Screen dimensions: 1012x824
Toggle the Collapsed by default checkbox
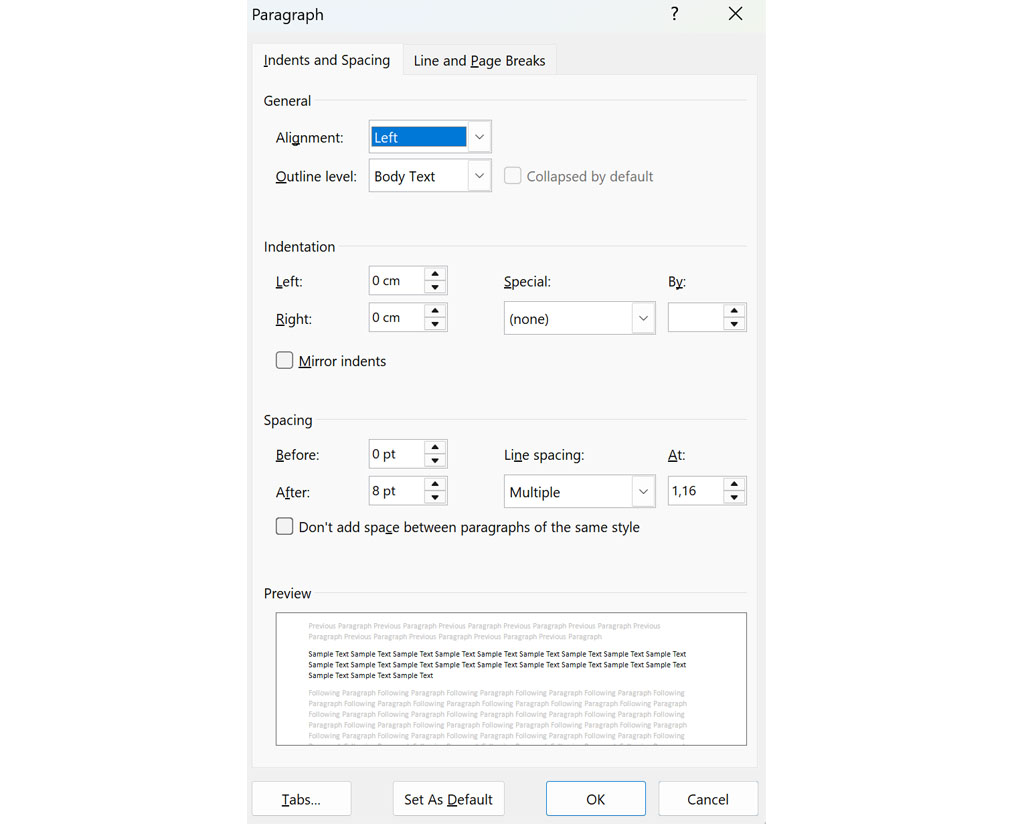click(x=512, y=175)
